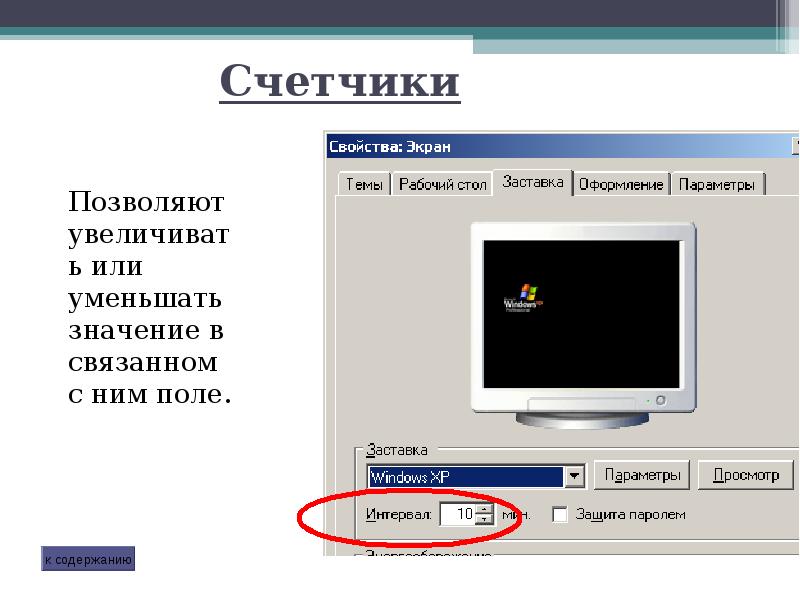Enable the Защита паролем checkbox
Viewport: 800px width, 600px height.
(x=560, y=514)
